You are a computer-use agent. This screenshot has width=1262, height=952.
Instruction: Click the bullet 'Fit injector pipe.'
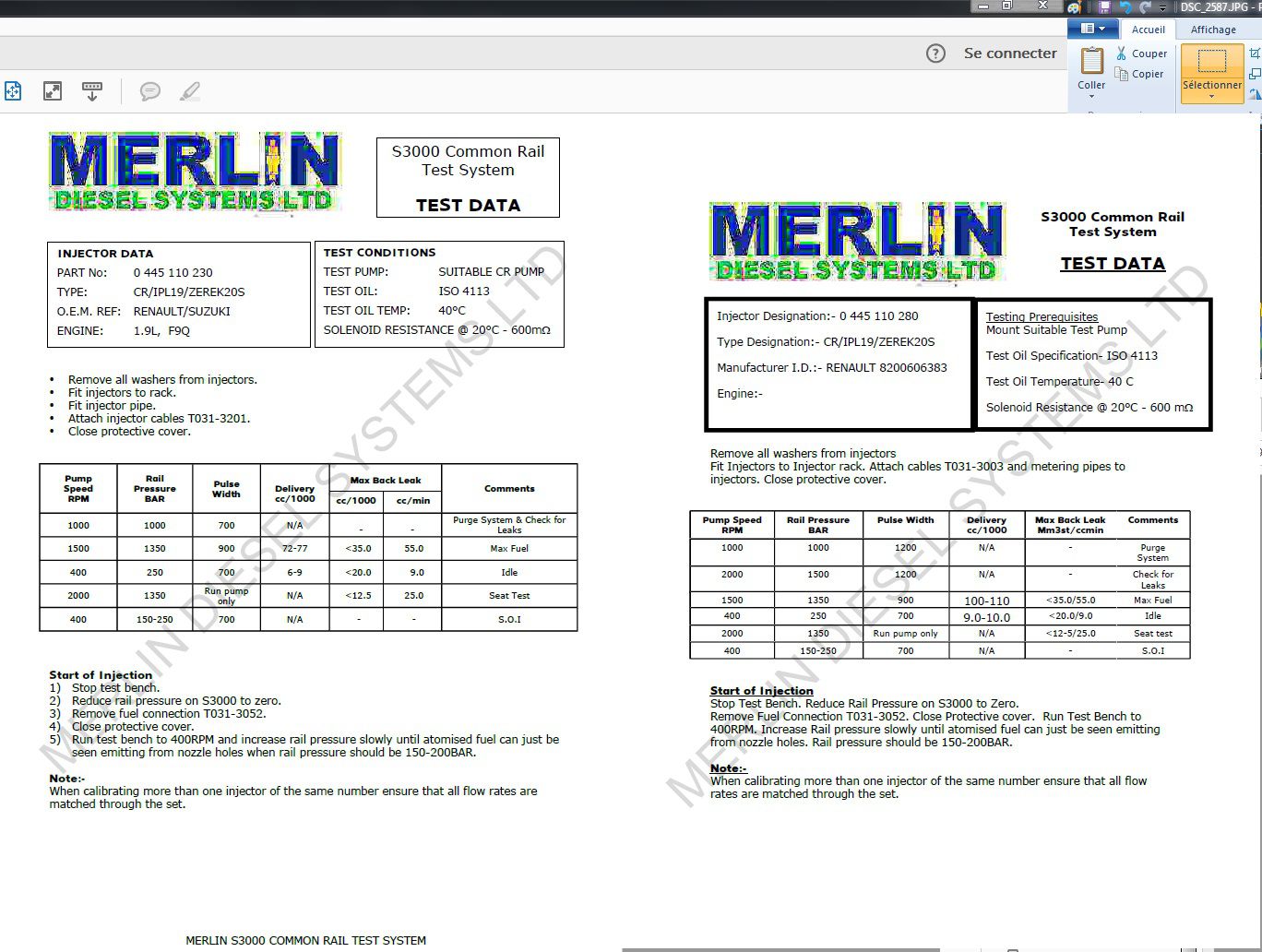tap(112, 405)
